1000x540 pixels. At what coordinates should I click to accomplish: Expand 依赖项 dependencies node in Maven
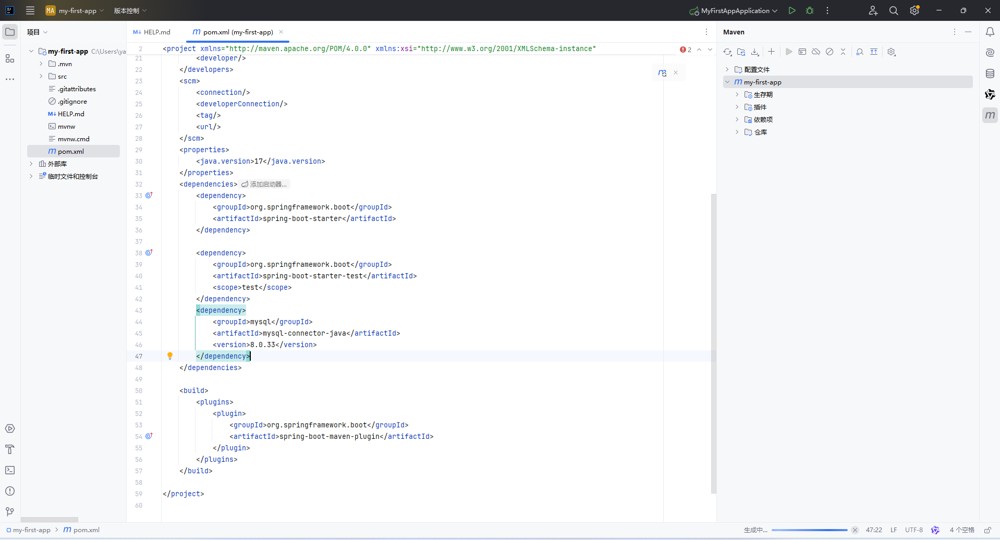point(737,119)
